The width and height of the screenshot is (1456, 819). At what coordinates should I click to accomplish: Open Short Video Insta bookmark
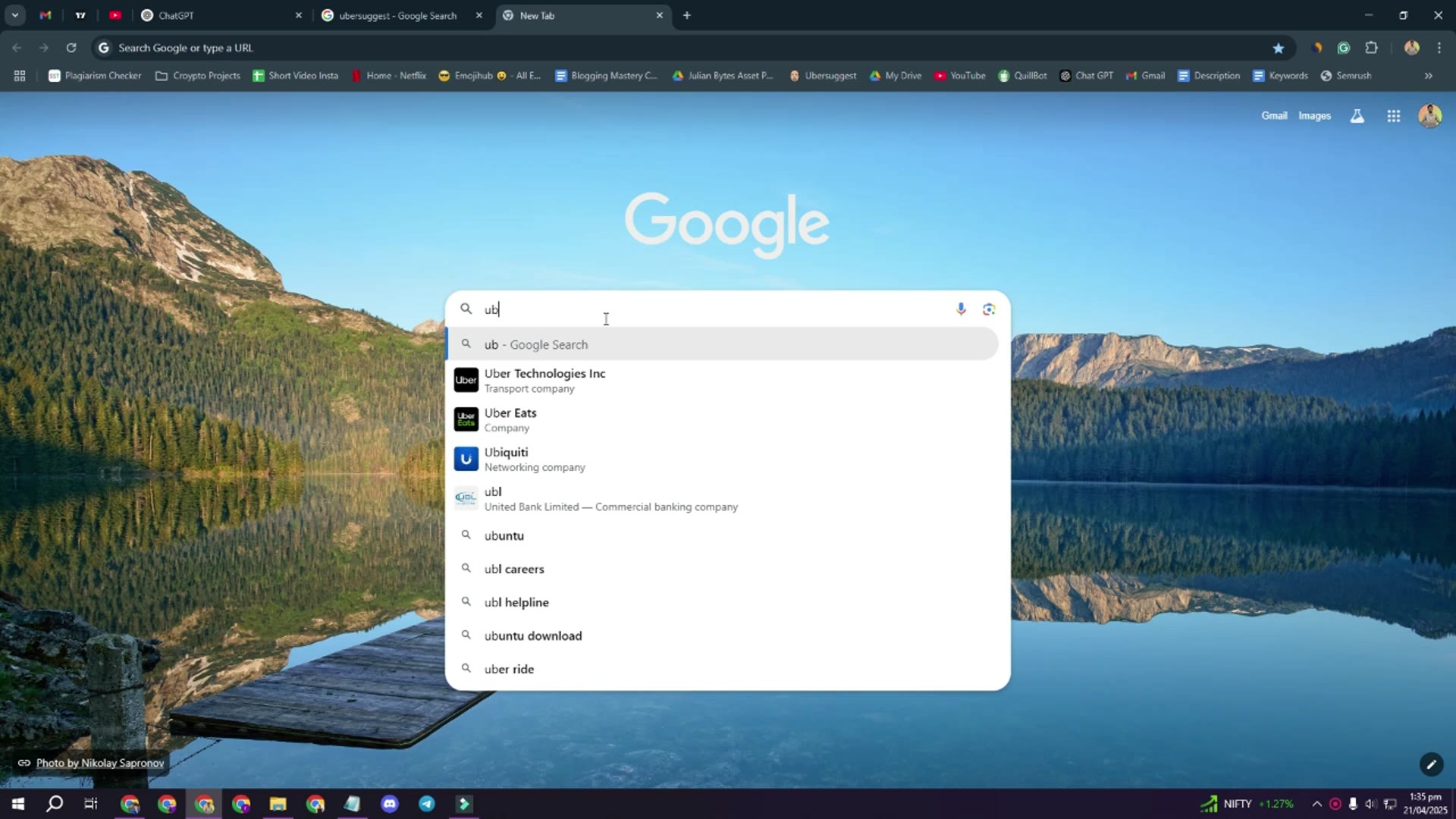point(296,76)
